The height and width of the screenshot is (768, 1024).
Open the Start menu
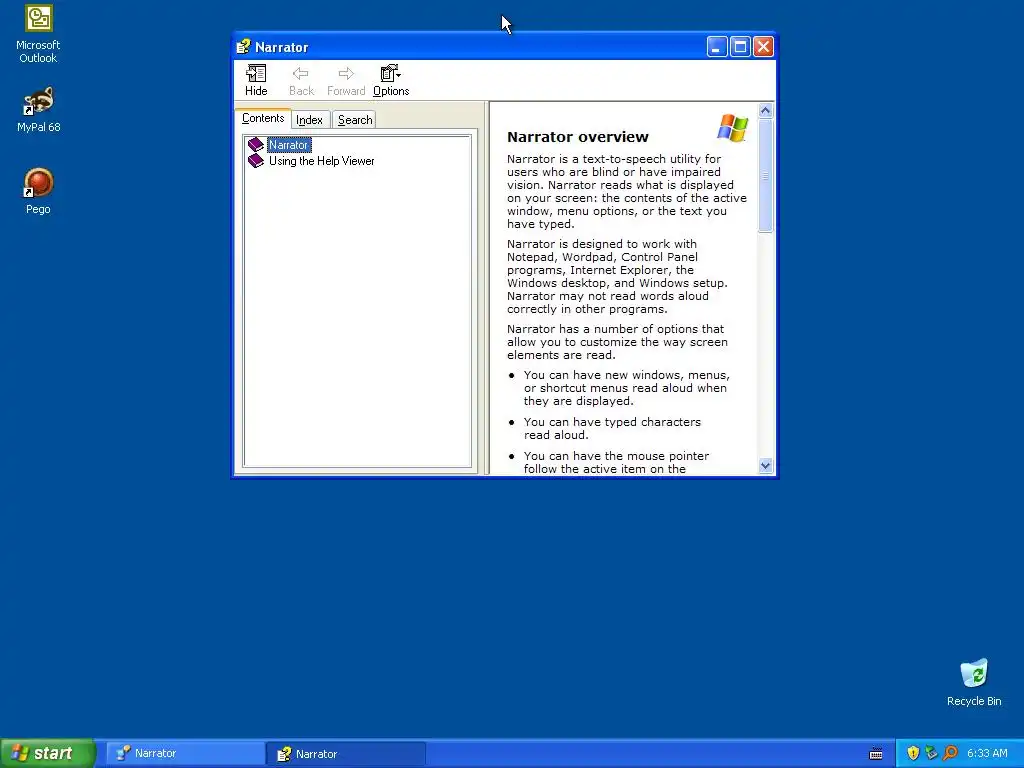47,753
